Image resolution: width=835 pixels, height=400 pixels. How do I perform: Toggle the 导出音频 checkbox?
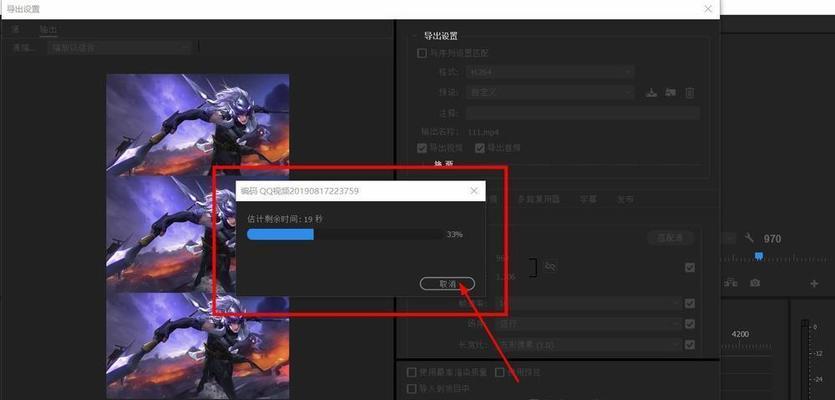480,148
